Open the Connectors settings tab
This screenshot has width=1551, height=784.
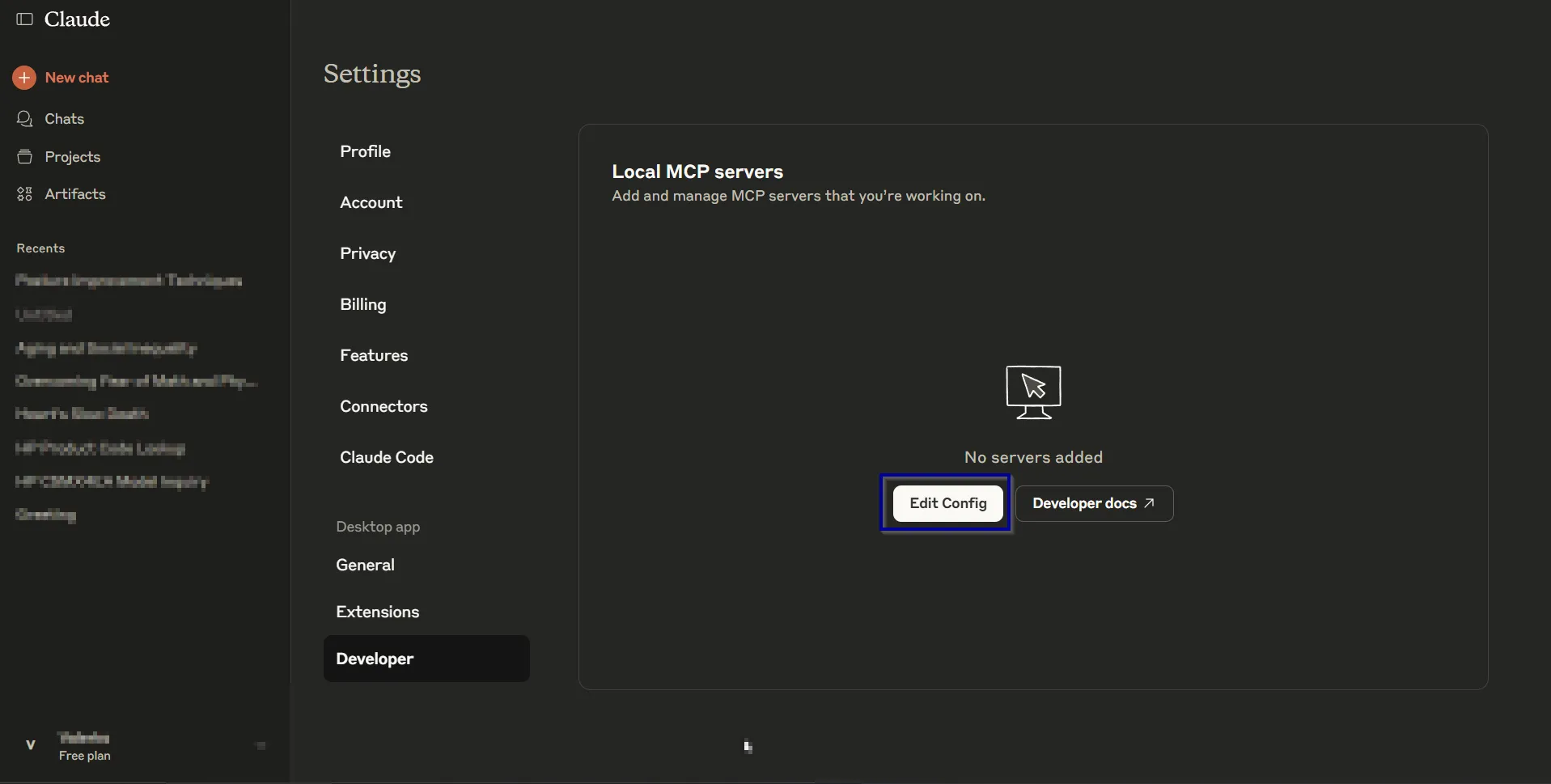pos(384,406)
